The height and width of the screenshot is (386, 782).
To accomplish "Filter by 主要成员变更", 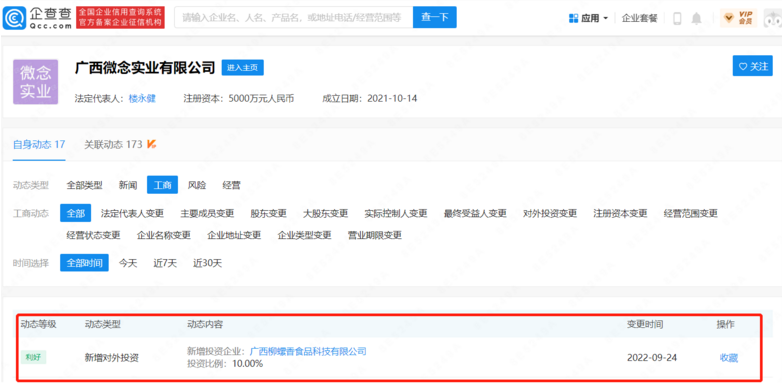I will tap(207, 214).
